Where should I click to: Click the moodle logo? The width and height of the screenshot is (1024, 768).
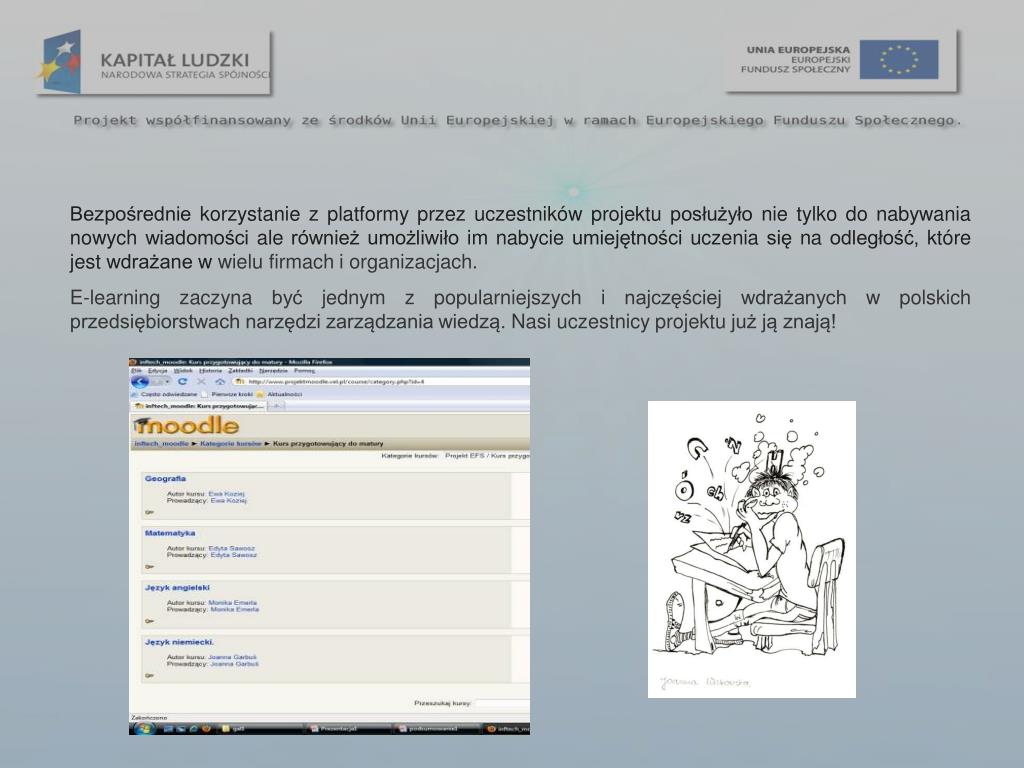pos(186,426)
